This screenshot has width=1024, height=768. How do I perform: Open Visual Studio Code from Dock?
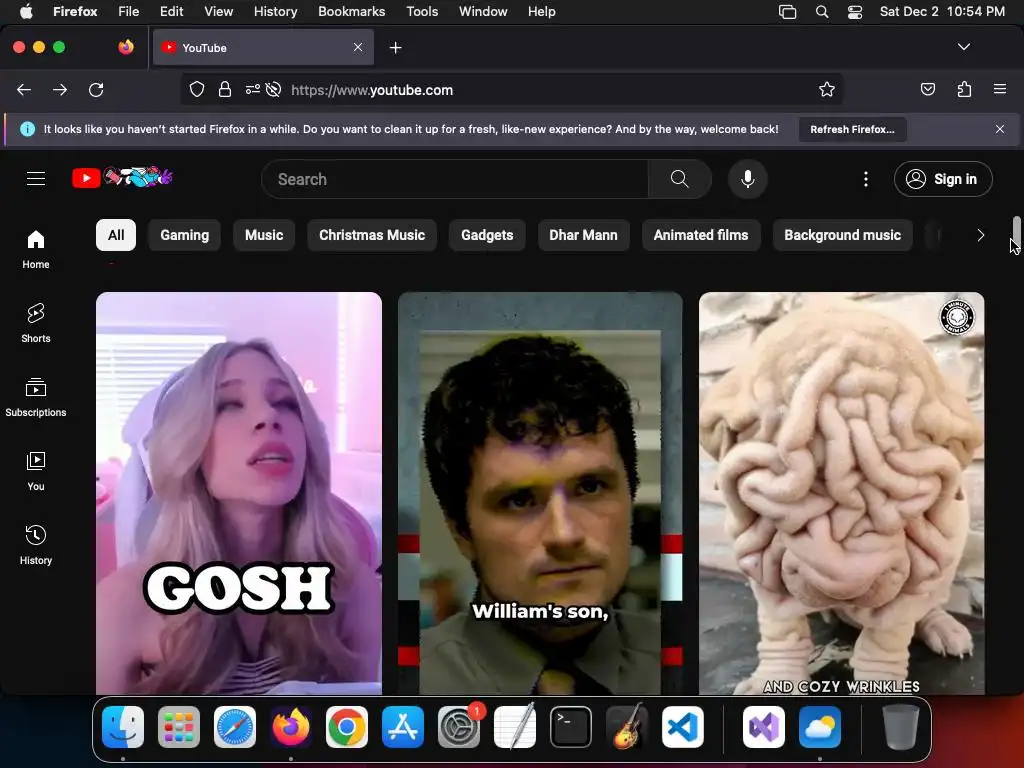click(682, 727)
